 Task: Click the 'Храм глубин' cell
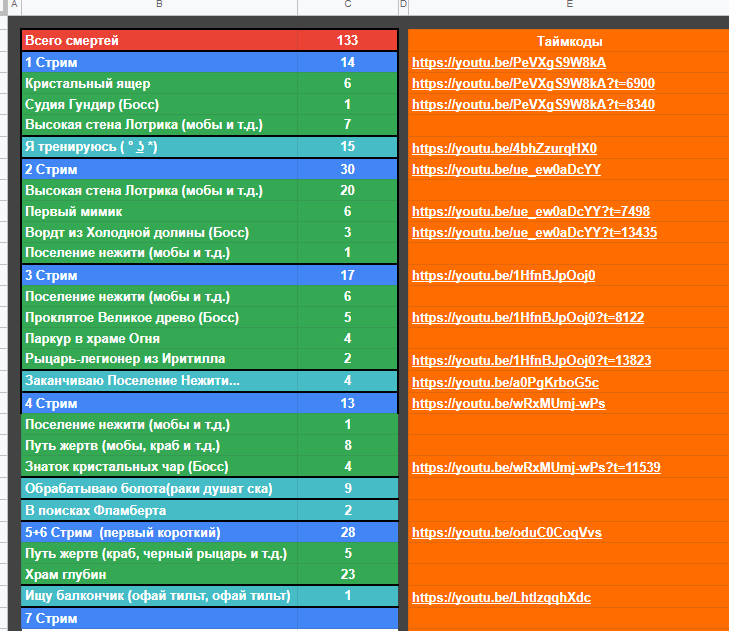tap(160, 574)
